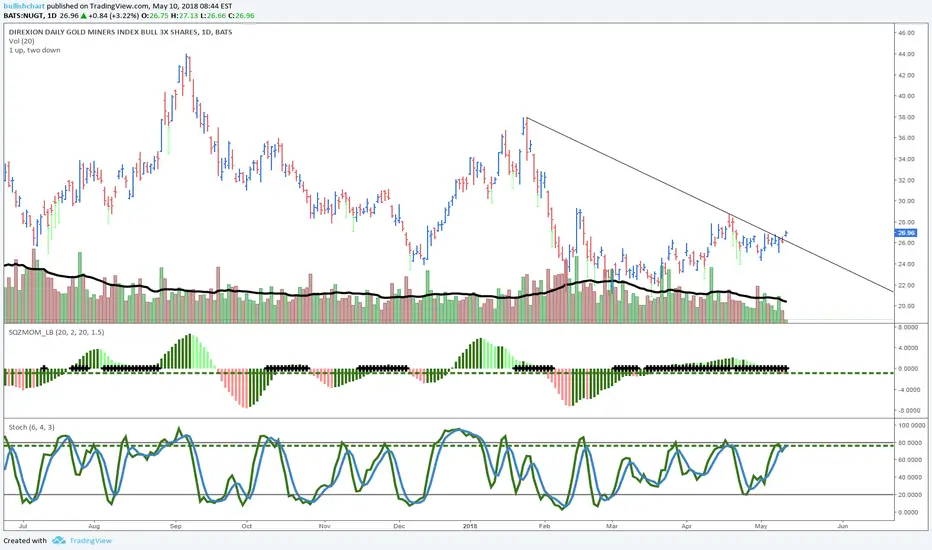Click the 24.00 price axis label
Screen dimensions: 932x550
tap(906, 265)
